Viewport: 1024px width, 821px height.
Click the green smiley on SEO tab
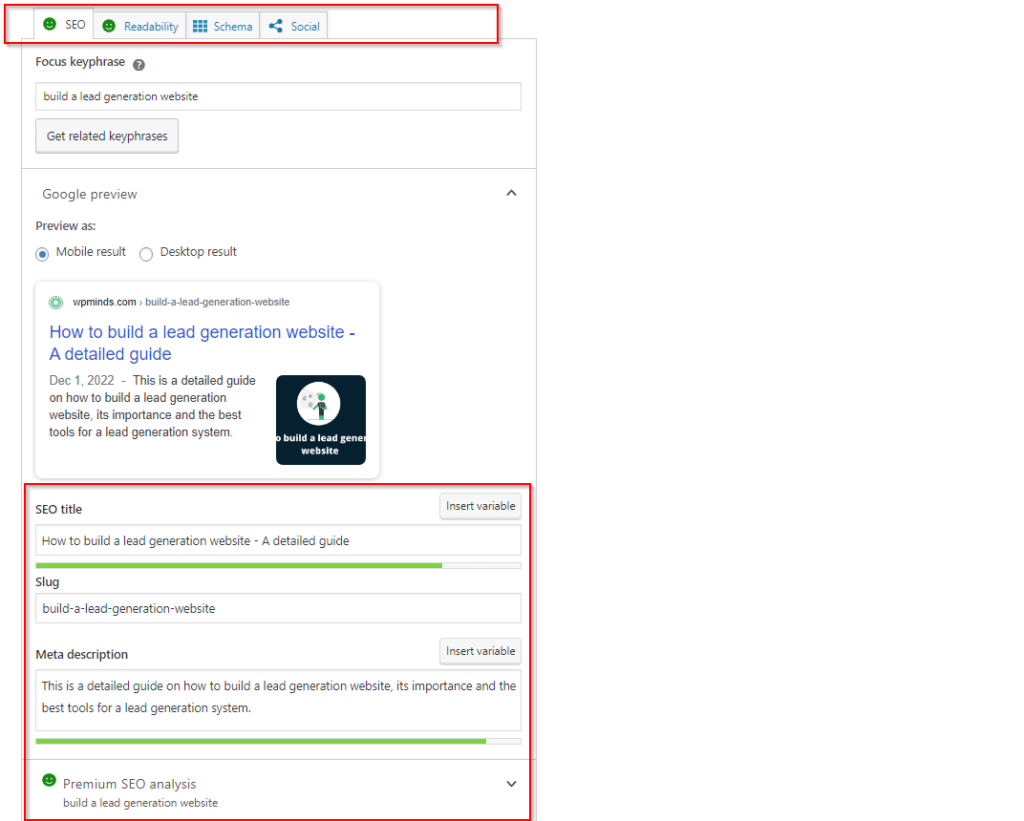[50, 24]
